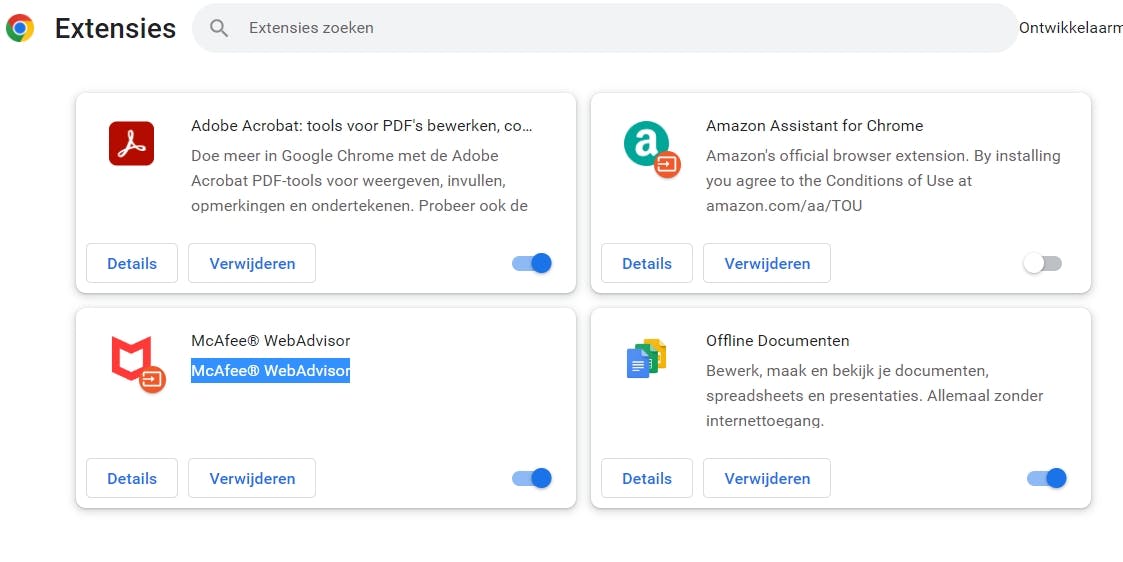
Task: Click Verwijderen for McAfee WebAdvisor
Action: [x=252, y=479]
